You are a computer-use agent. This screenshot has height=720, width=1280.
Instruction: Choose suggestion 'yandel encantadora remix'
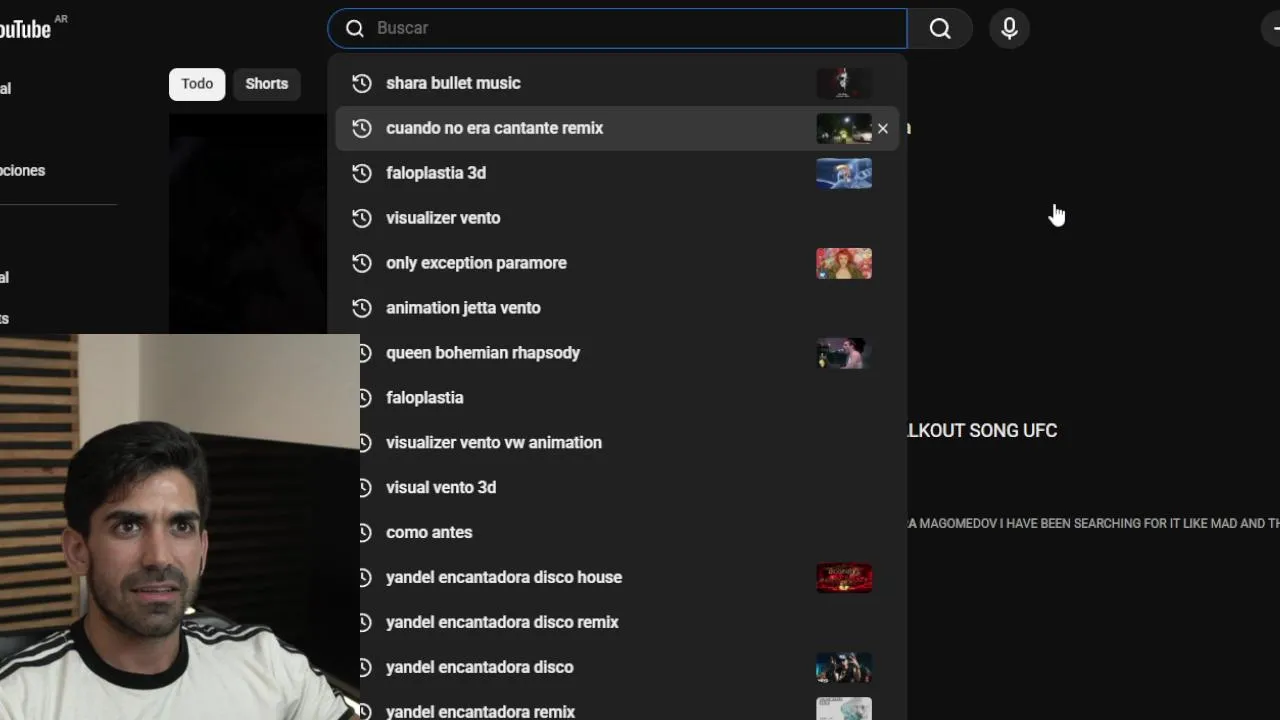[630, 706]
